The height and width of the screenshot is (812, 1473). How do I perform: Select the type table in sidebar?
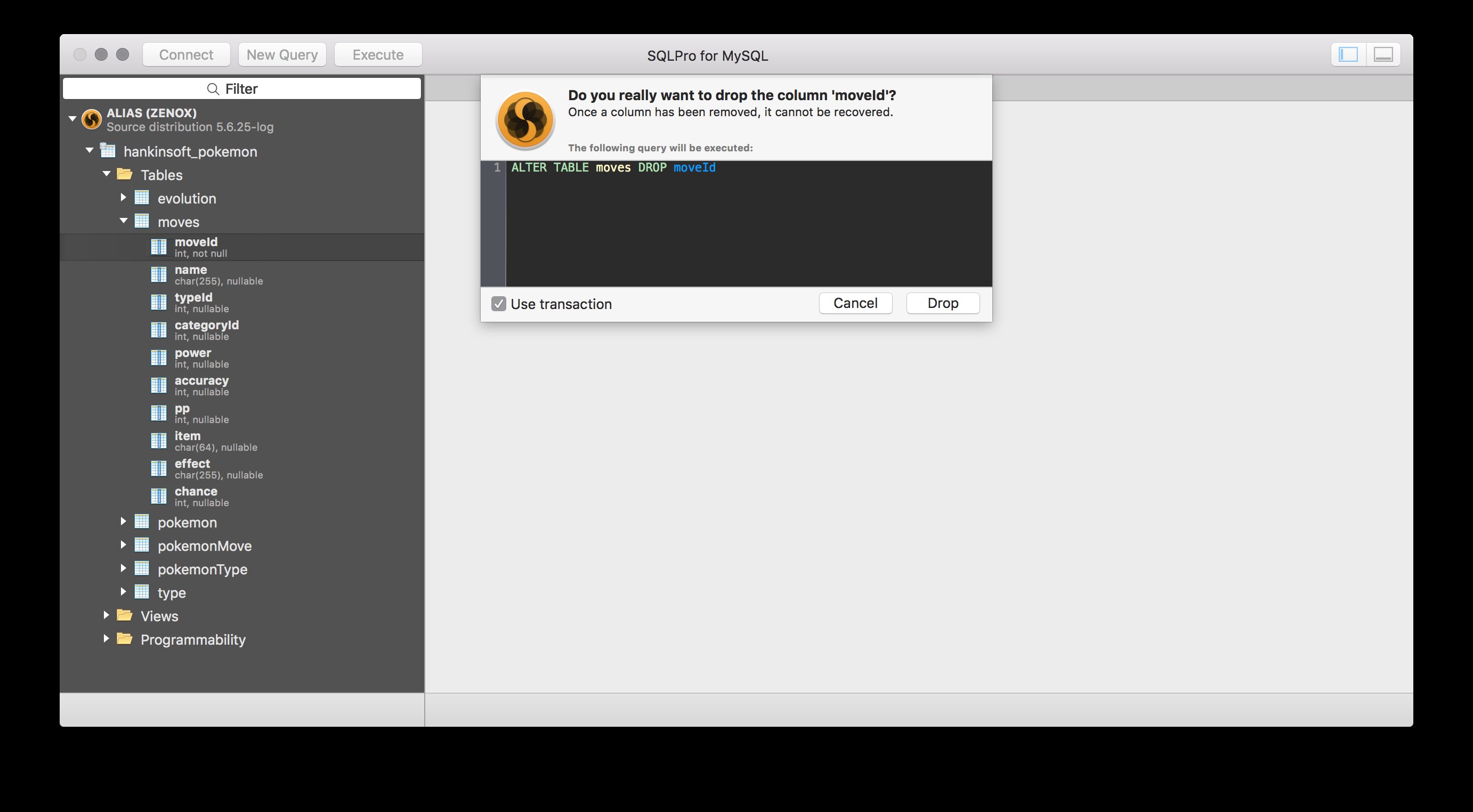tap(172, 591)
